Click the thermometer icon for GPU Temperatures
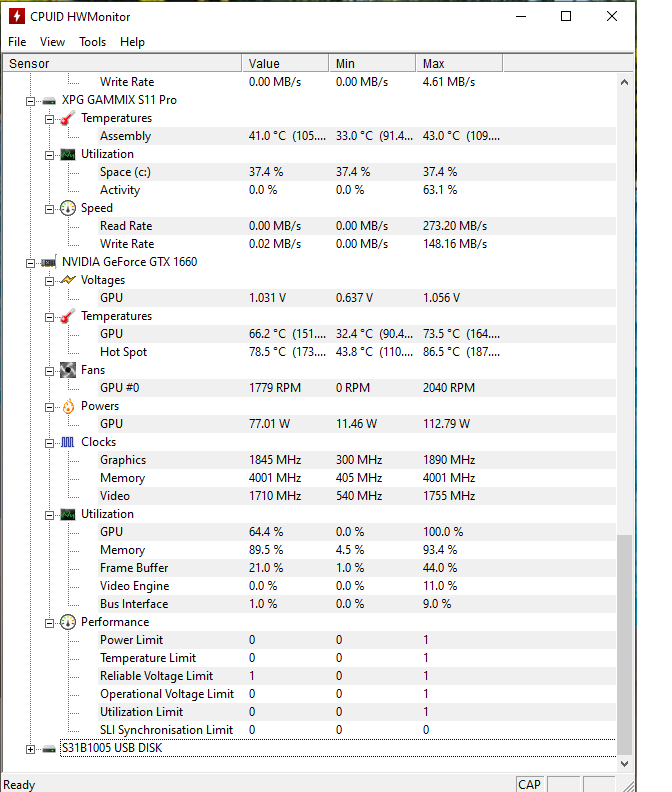The image size is (672, 792). tap(68, 316)
